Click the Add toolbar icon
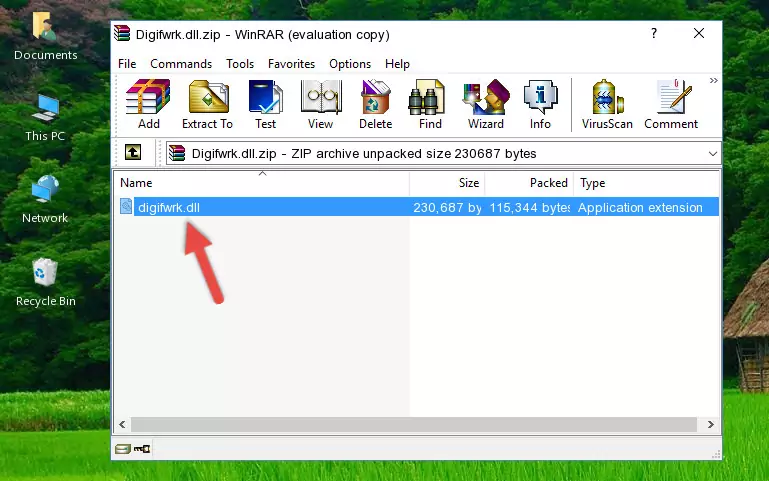This screenshot has height=481, width=769. [x=148, y=104]
